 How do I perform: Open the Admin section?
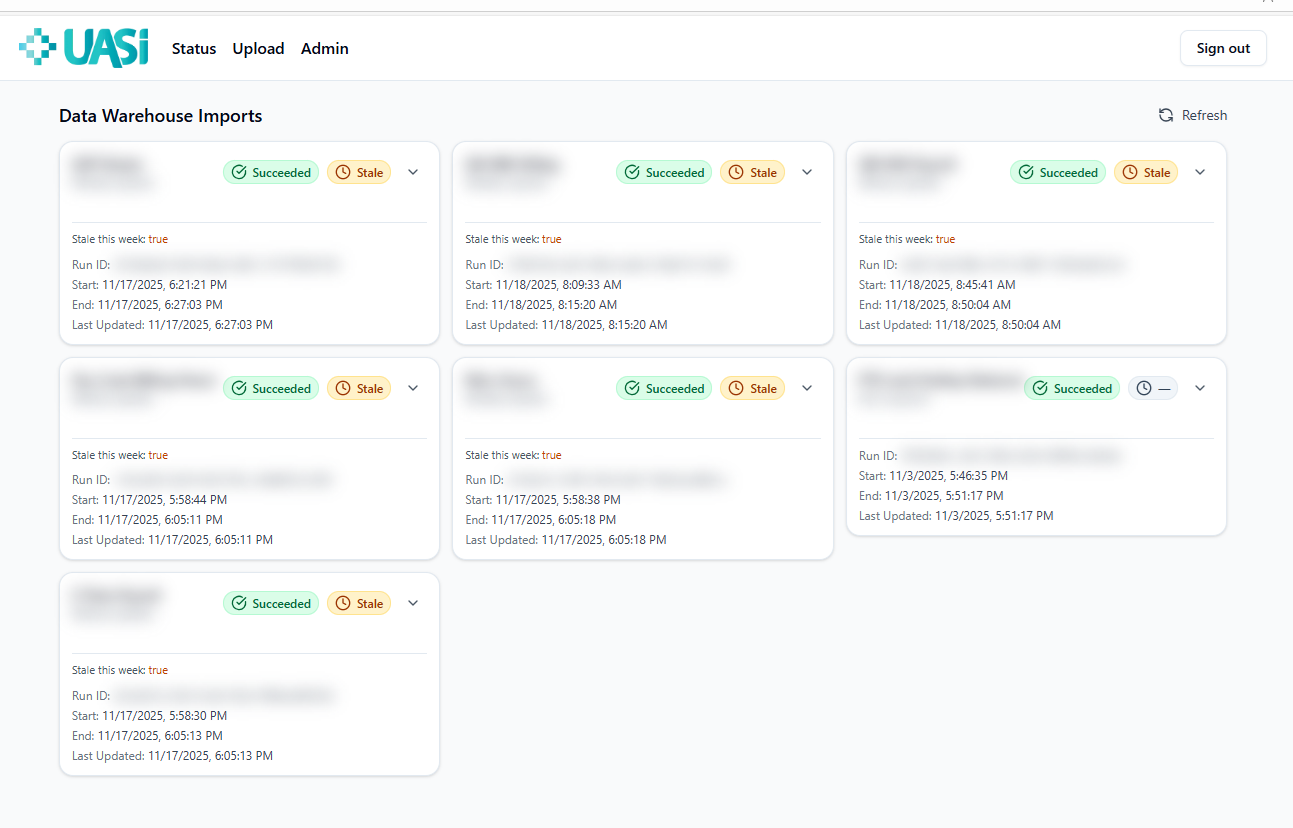pyautogui.click(x=325, y=48)
